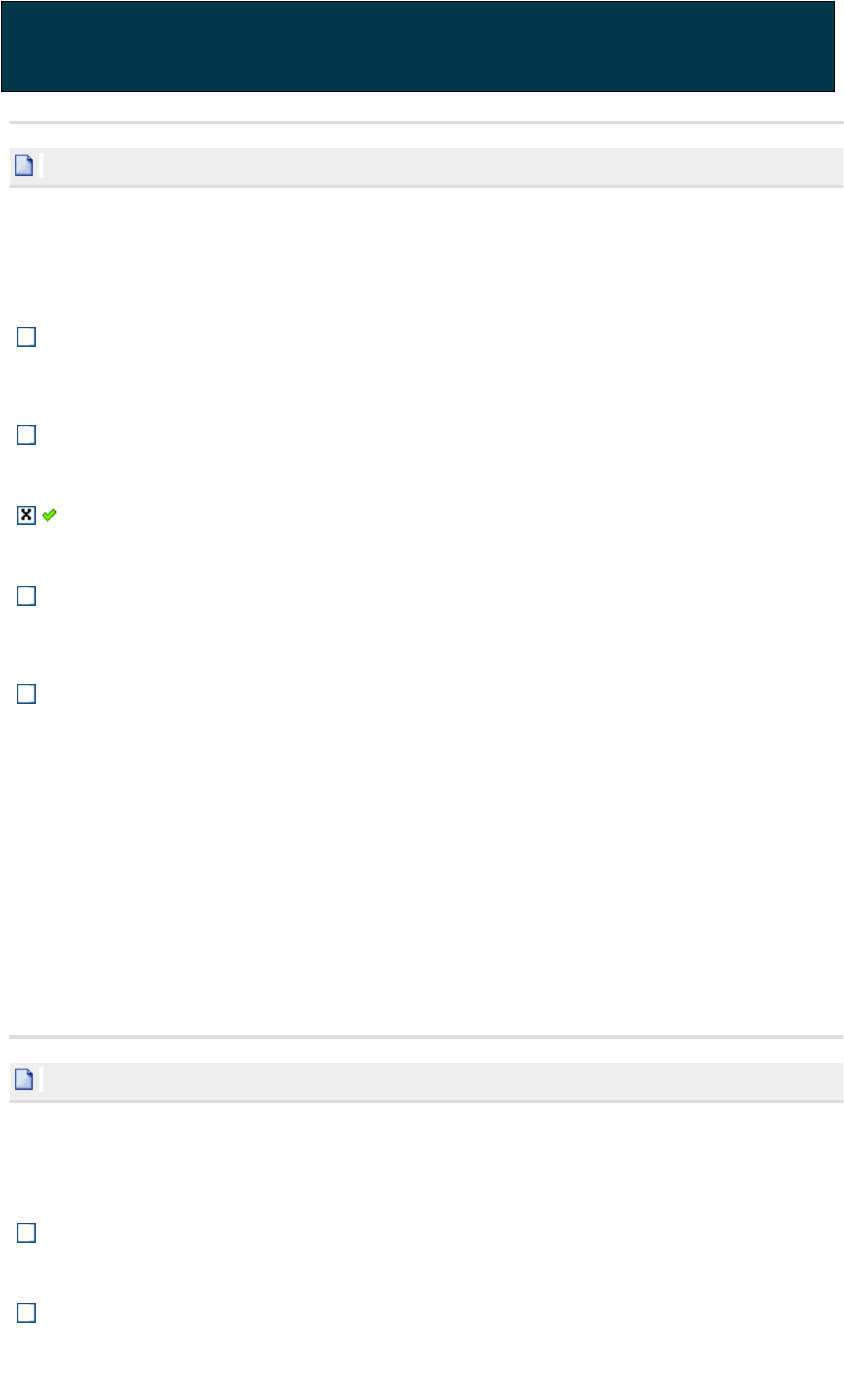844x1381 pixels.
Task: Click the divider line above the lower question bar
Action: (426, 1037)
